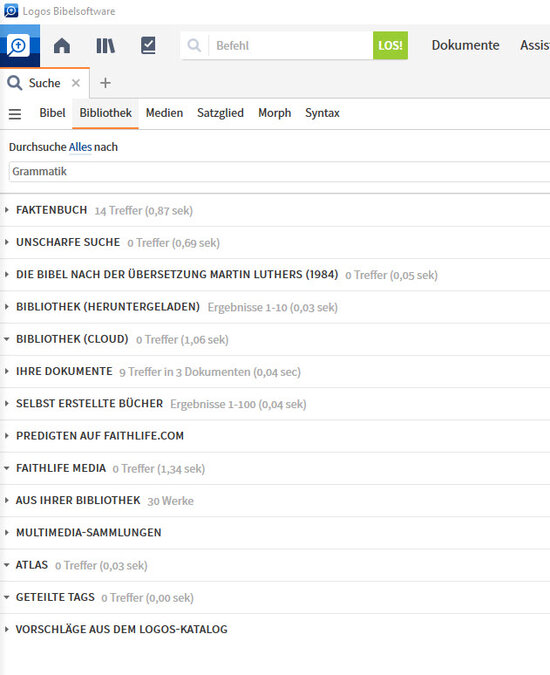
Task: Click the green LOS! button
Action: (x=390, y=45)
